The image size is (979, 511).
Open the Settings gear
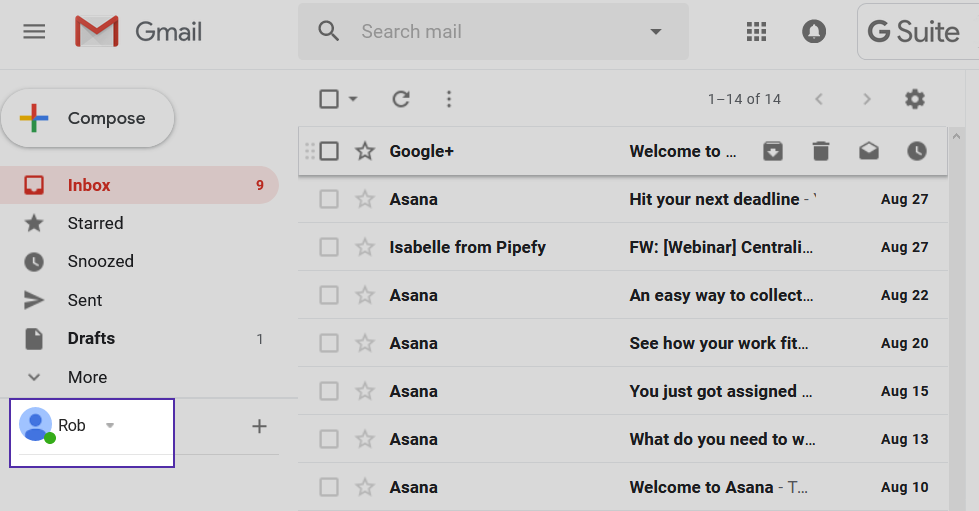(915, 99)
